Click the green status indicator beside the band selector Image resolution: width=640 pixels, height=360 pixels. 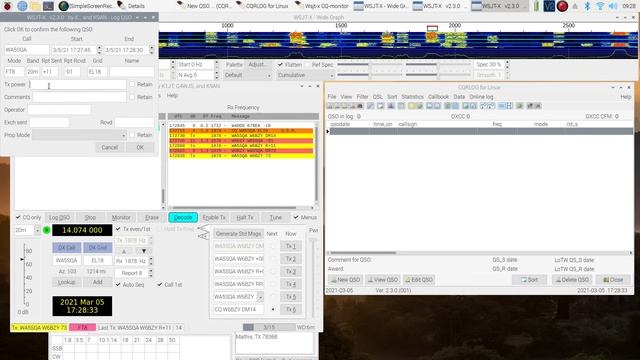(x=47, y=230)
